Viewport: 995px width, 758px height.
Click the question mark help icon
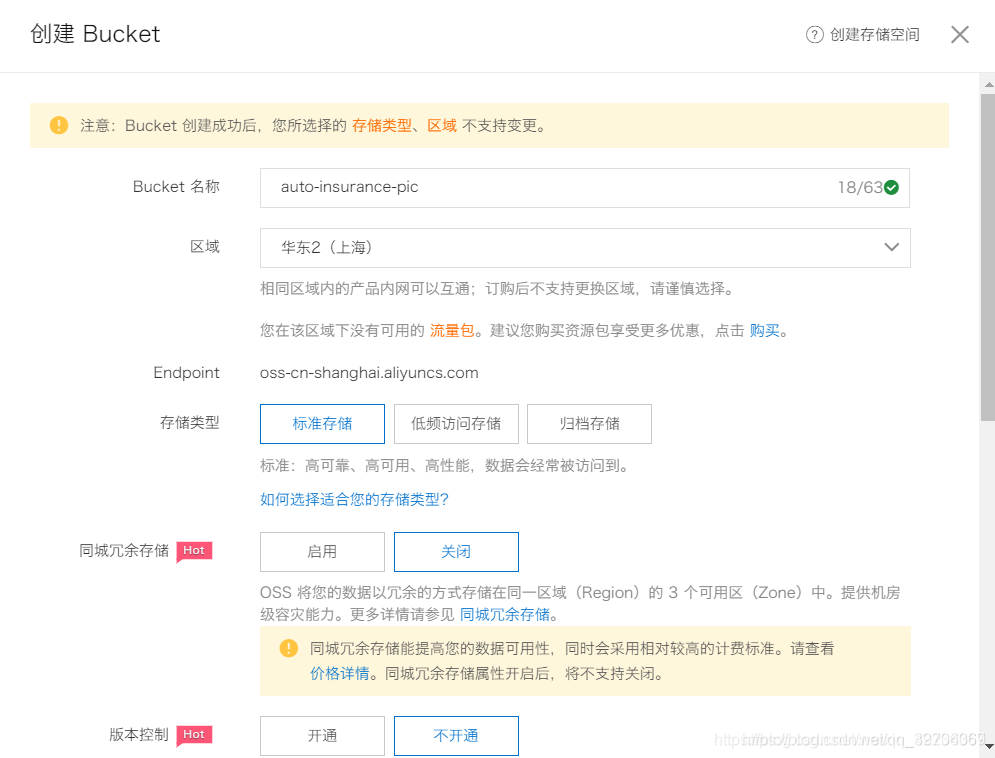click(x=815, y=34)
